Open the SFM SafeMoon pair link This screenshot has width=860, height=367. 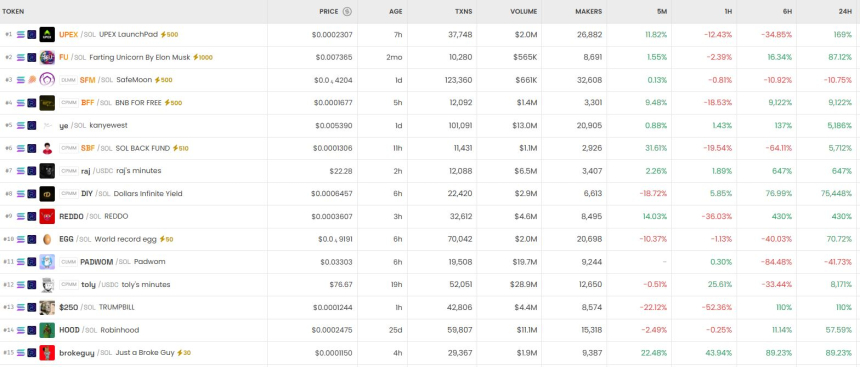[x=87, y=80]
